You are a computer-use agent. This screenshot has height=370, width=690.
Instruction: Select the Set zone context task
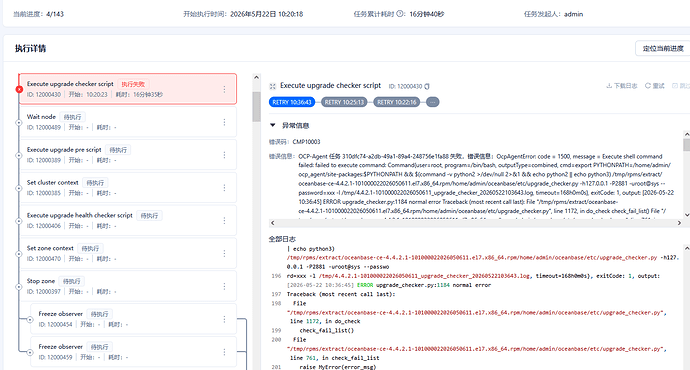[x=128, y=253]
